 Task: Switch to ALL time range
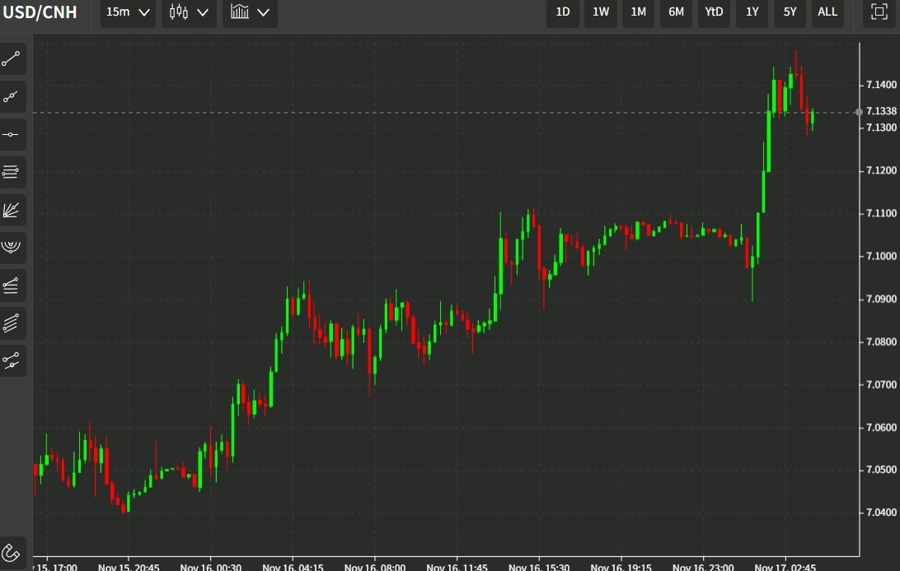pos(827,12)
